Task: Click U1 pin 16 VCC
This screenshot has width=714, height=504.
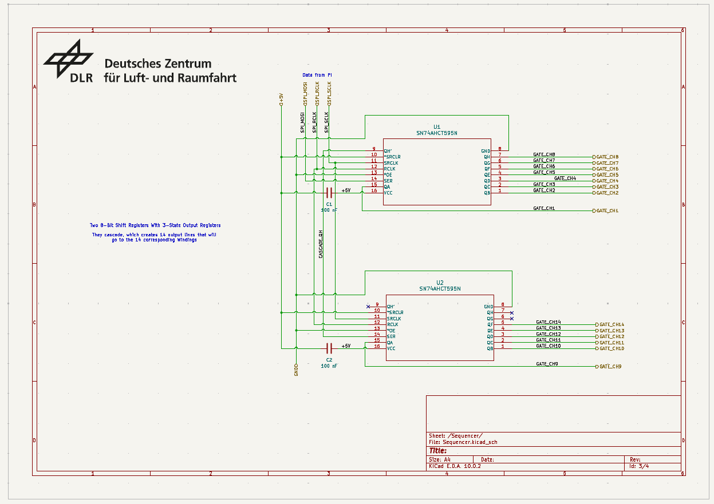Action: click(x=378, y=193)
